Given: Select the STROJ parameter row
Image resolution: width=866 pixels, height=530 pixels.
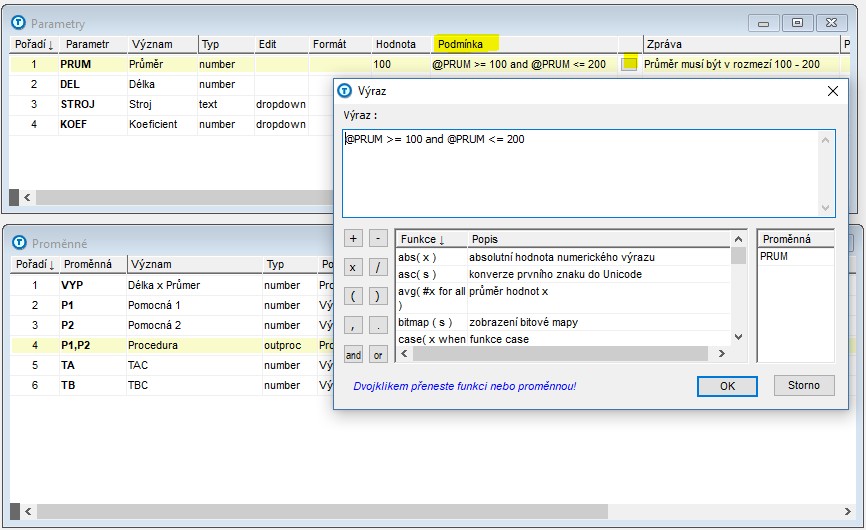Looking at the screenshot, I should (171, 104).
